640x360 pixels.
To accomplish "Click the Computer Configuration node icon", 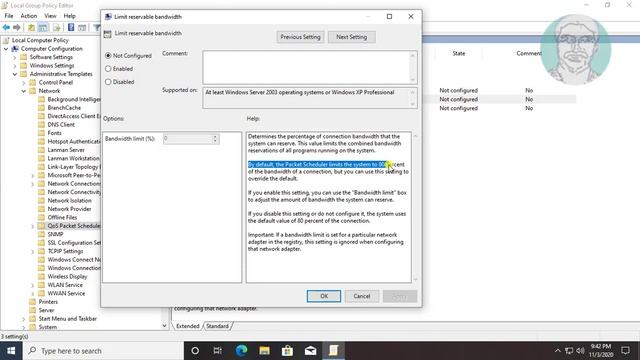I will [x=15, y=49].
